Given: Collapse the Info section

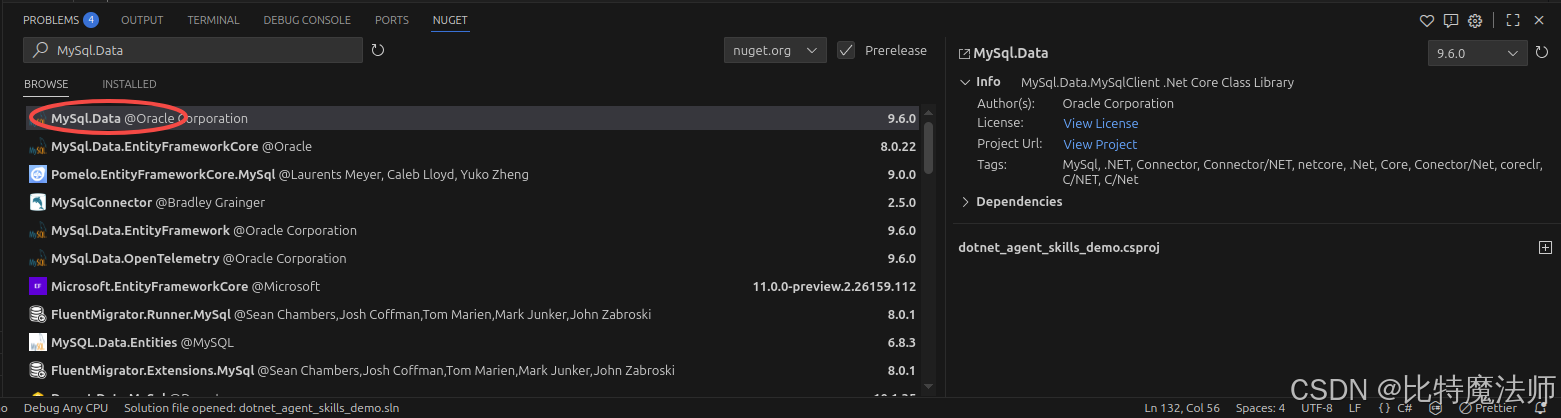Looking at the screenshot, I should point(965,82).
